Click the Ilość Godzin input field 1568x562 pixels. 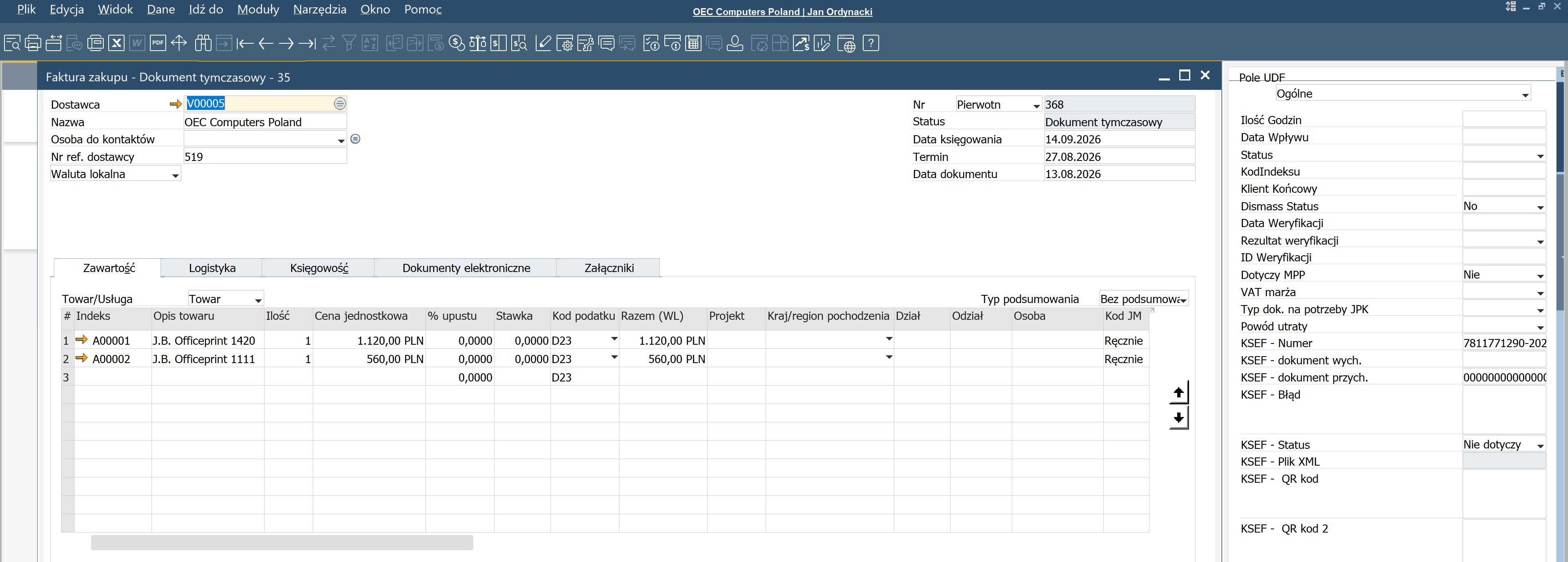tap(1503, 119)
